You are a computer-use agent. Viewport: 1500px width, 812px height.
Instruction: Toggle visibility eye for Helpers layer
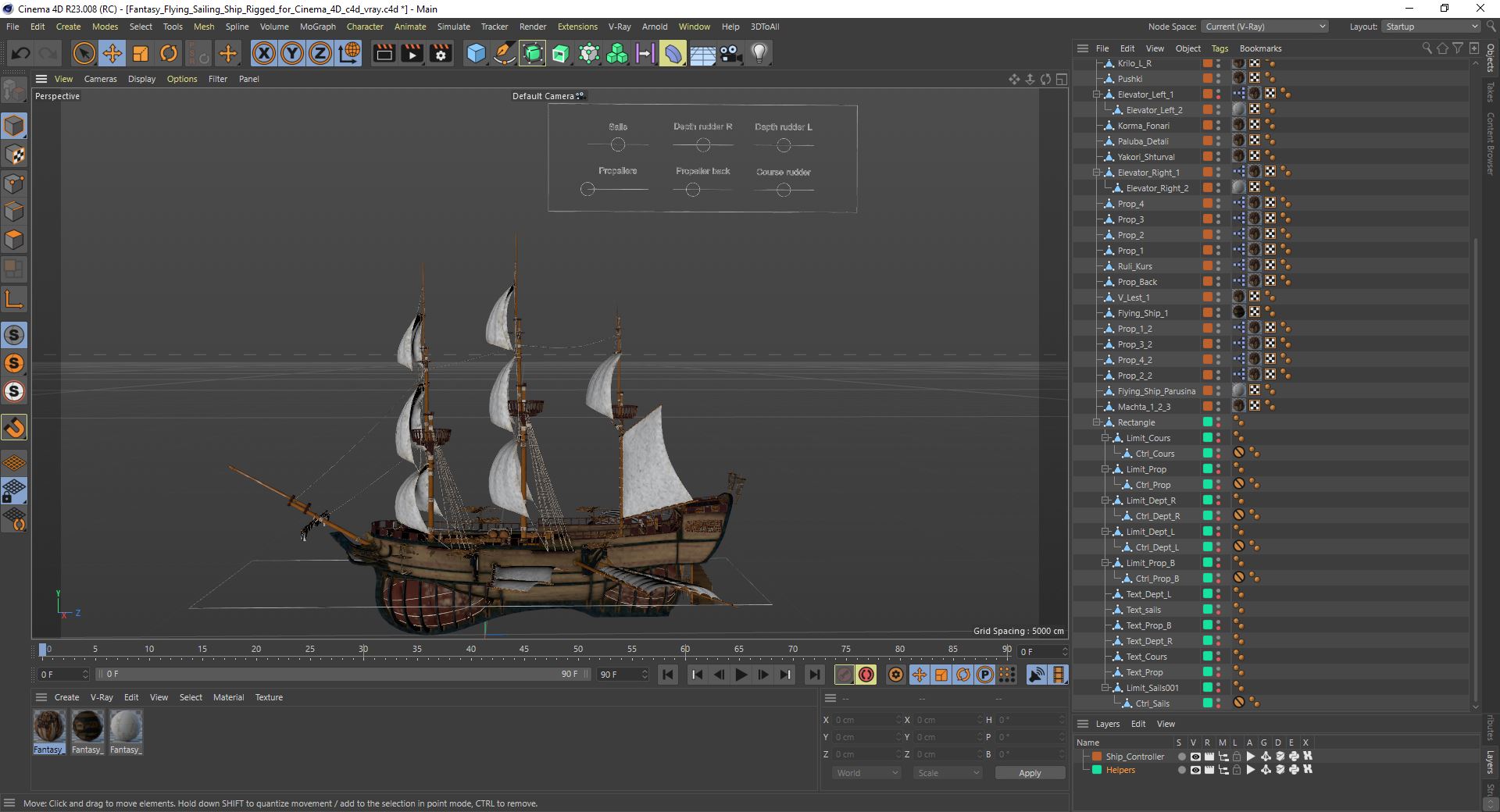pyautogui.click(x=1195, y=770)
